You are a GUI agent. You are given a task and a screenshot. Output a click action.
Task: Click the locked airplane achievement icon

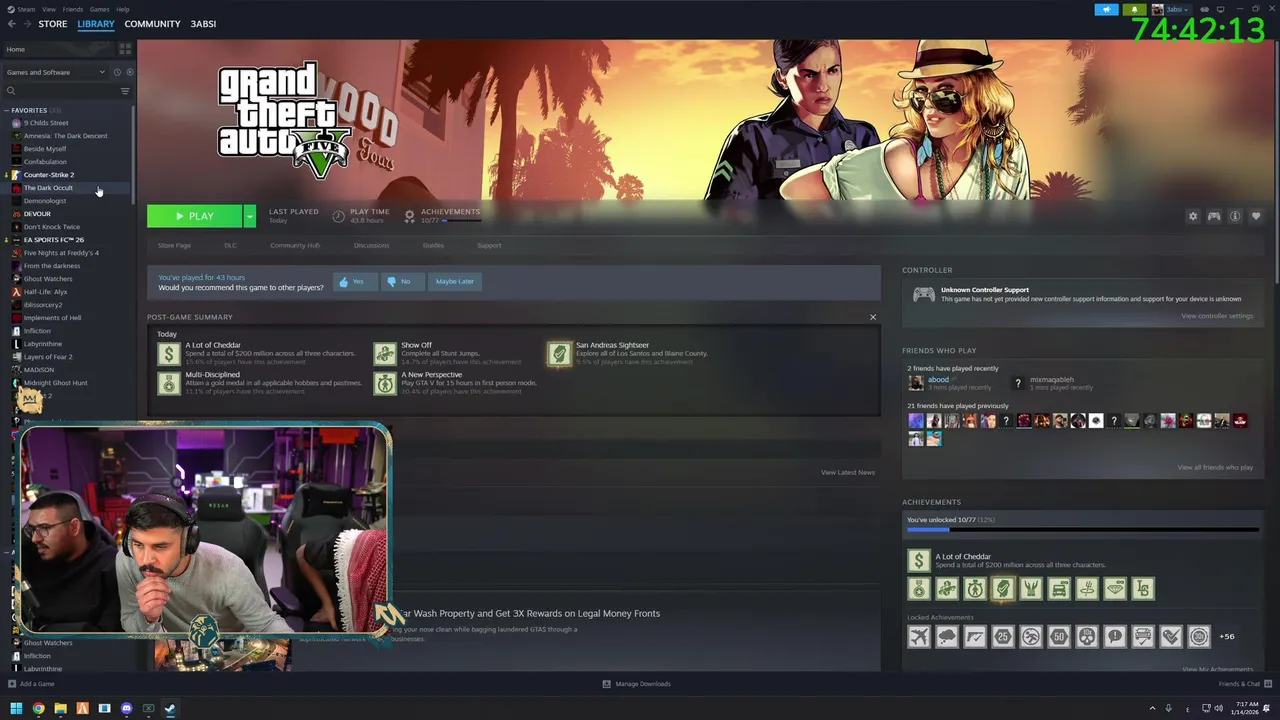(x=919, y=636)
